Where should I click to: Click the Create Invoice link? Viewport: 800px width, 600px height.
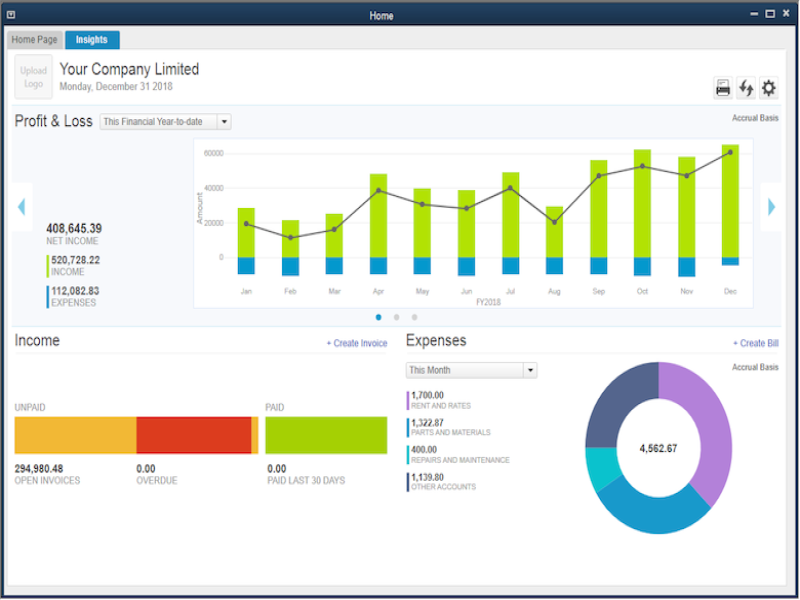357,342
